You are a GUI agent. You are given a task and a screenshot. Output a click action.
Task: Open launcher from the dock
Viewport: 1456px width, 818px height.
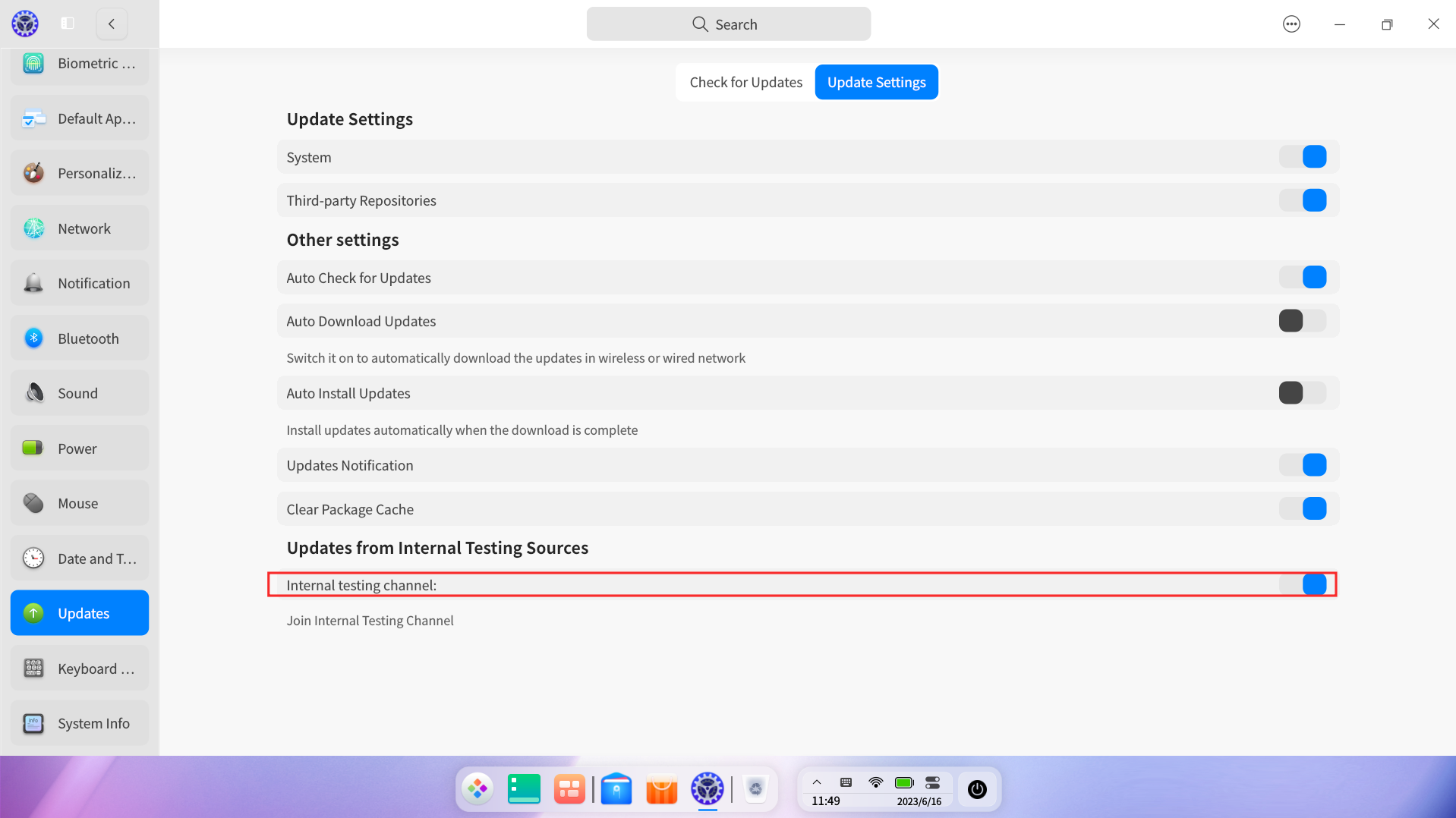tap(477, 789)
